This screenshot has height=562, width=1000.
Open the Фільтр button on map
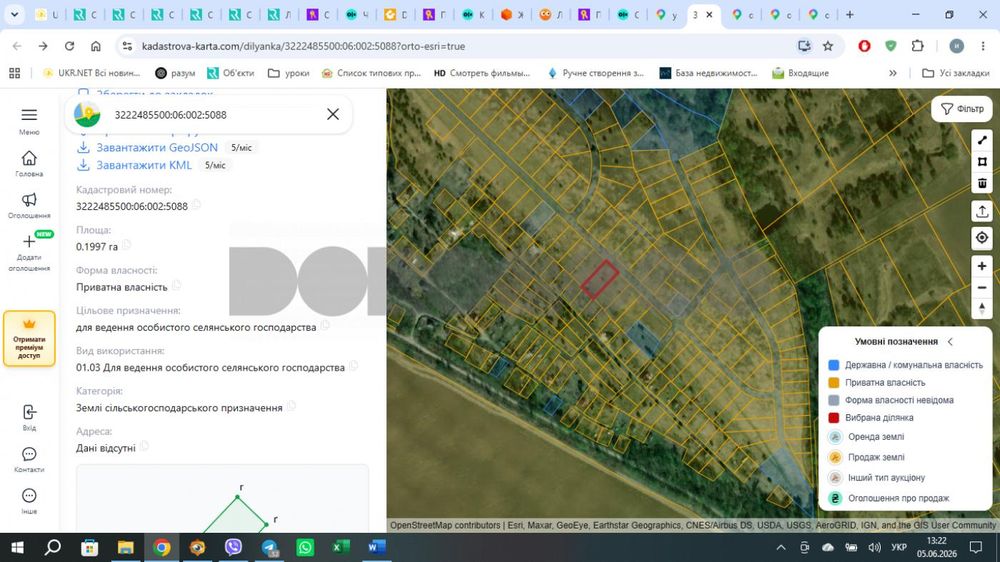[962, 109]
